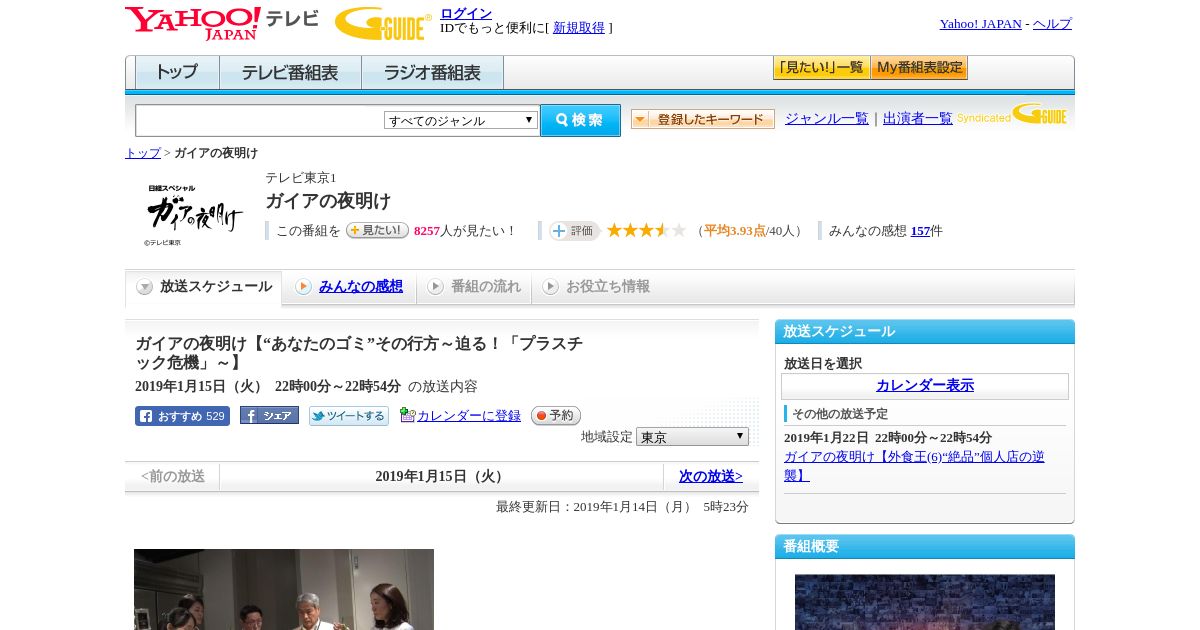Click the calendar icon beside カレンダーに登録
Screen dimensions: 1200x630
tap(407, 415)
